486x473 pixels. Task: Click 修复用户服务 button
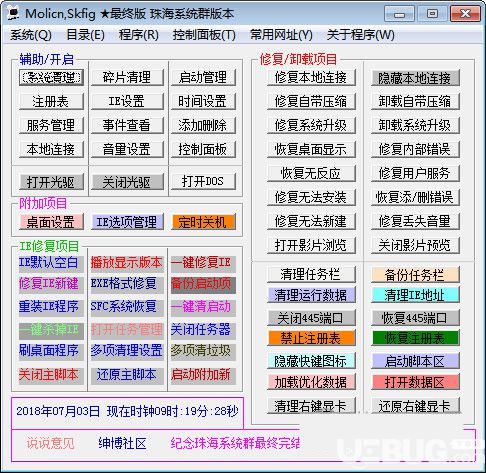pyautogui.click(x=415, y=173)
